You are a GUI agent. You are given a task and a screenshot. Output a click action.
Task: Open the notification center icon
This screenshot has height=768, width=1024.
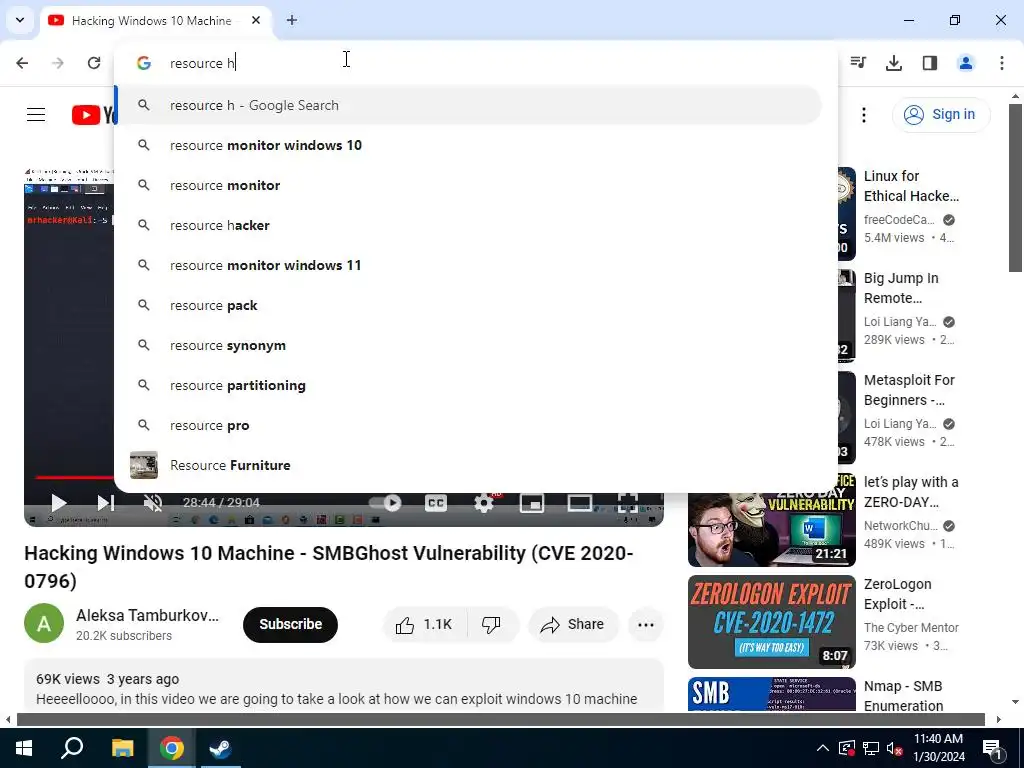tap(992, 748)
